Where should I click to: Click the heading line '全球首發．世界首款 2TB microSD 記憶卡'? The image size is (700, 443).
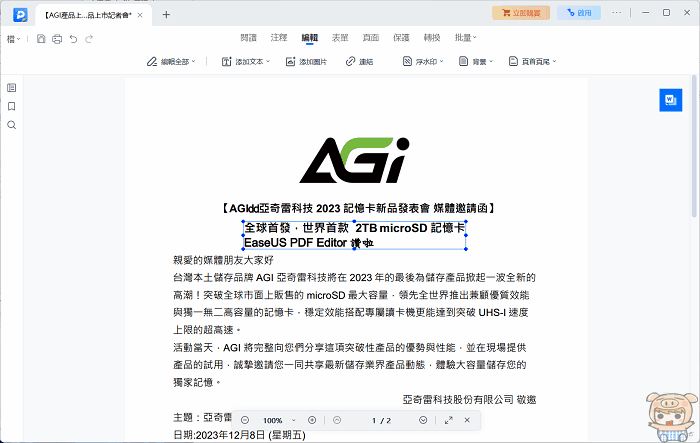354,228
